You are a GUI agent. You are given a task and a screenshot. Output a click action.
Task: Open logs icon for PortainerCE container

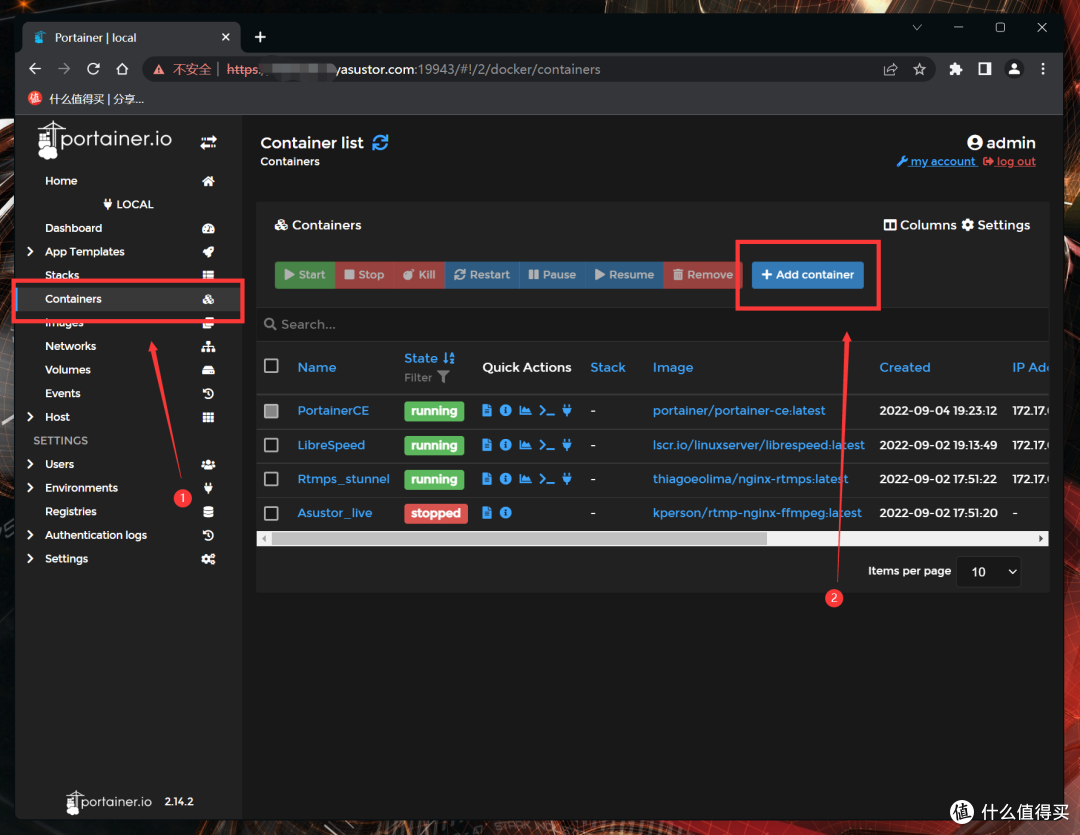click(x=487, y=411)
